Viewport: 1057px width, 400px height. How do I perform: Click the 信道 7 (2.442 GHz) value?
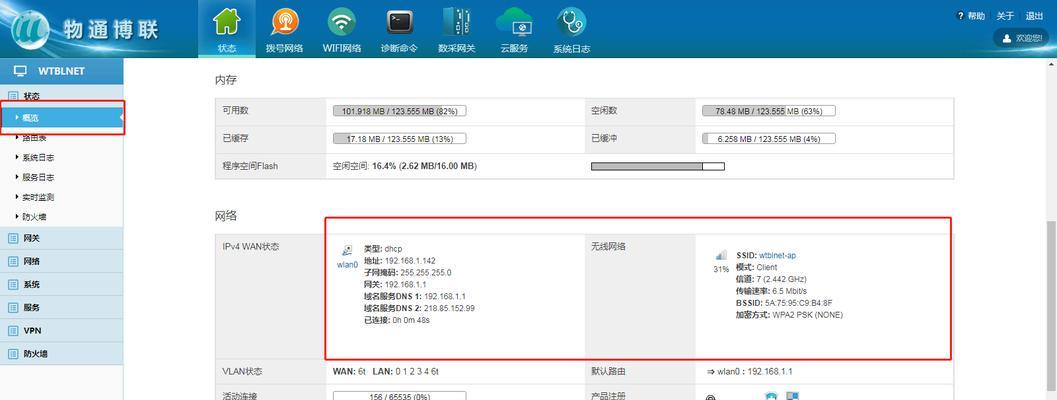coord(783,279)
